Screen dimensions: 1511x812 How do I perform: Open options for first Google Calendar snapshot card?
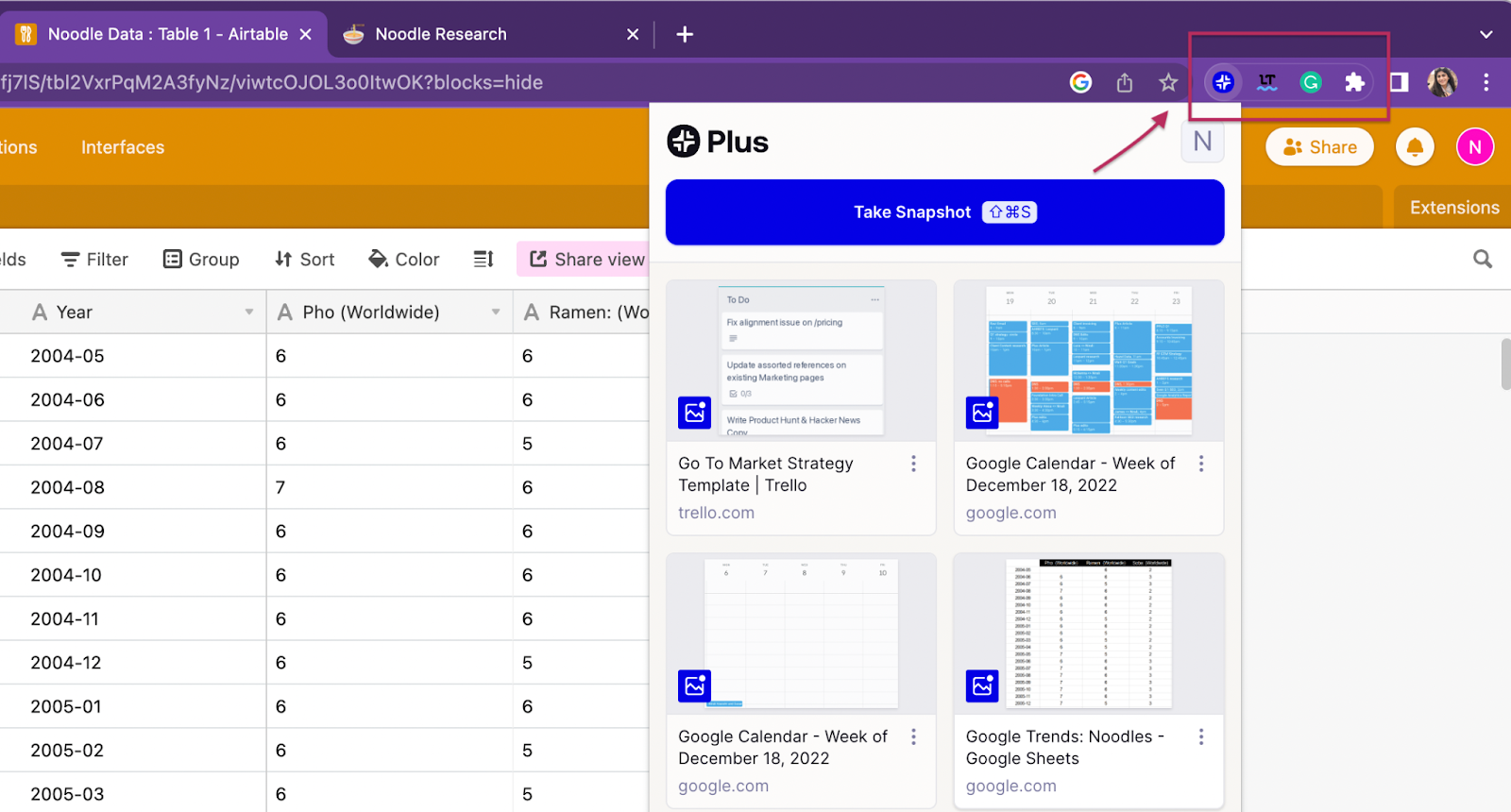click(1201, 464)
